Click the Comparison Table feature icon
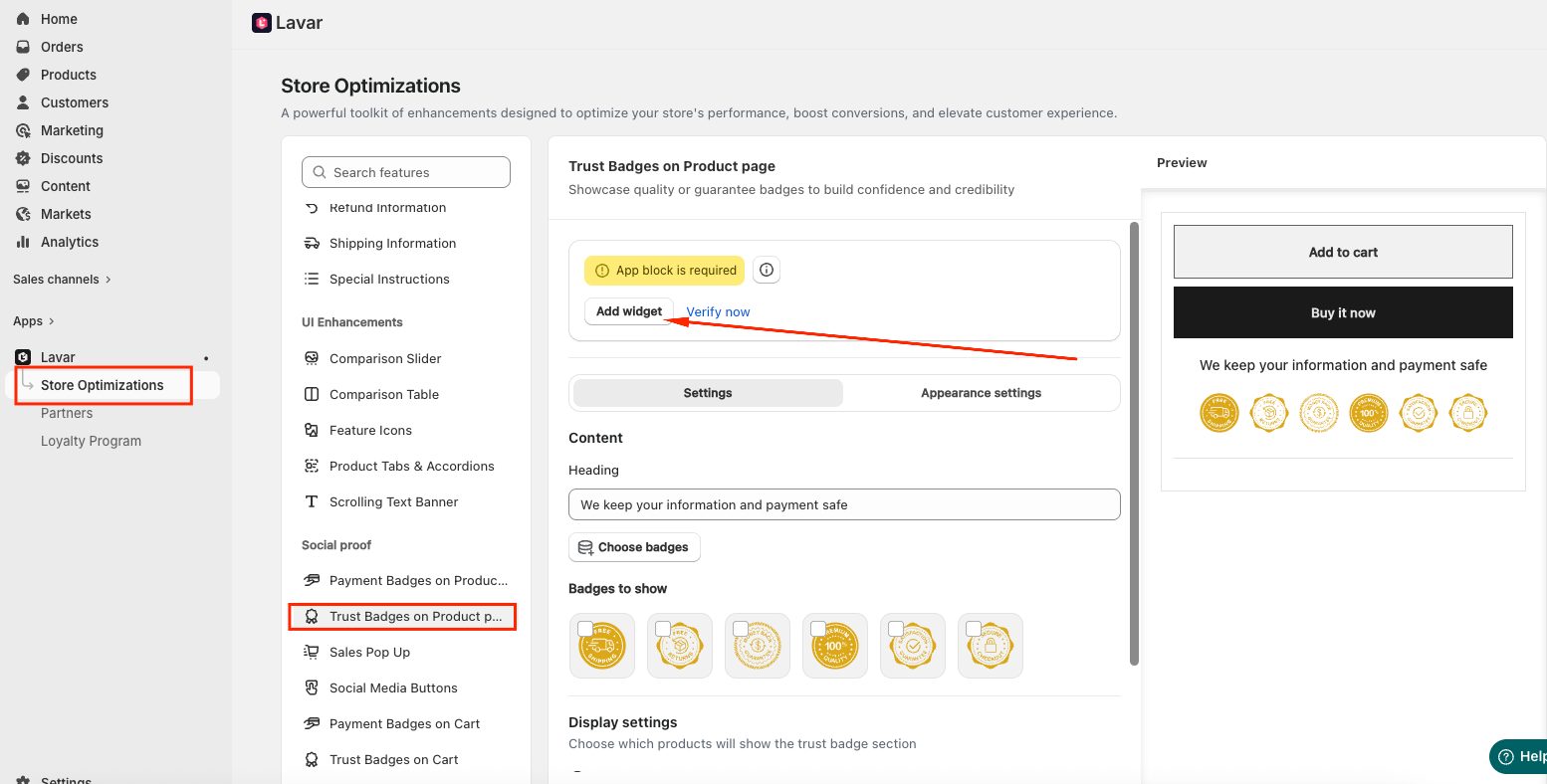The width and height of the screenshot is (1547, 784). [312, 394]
